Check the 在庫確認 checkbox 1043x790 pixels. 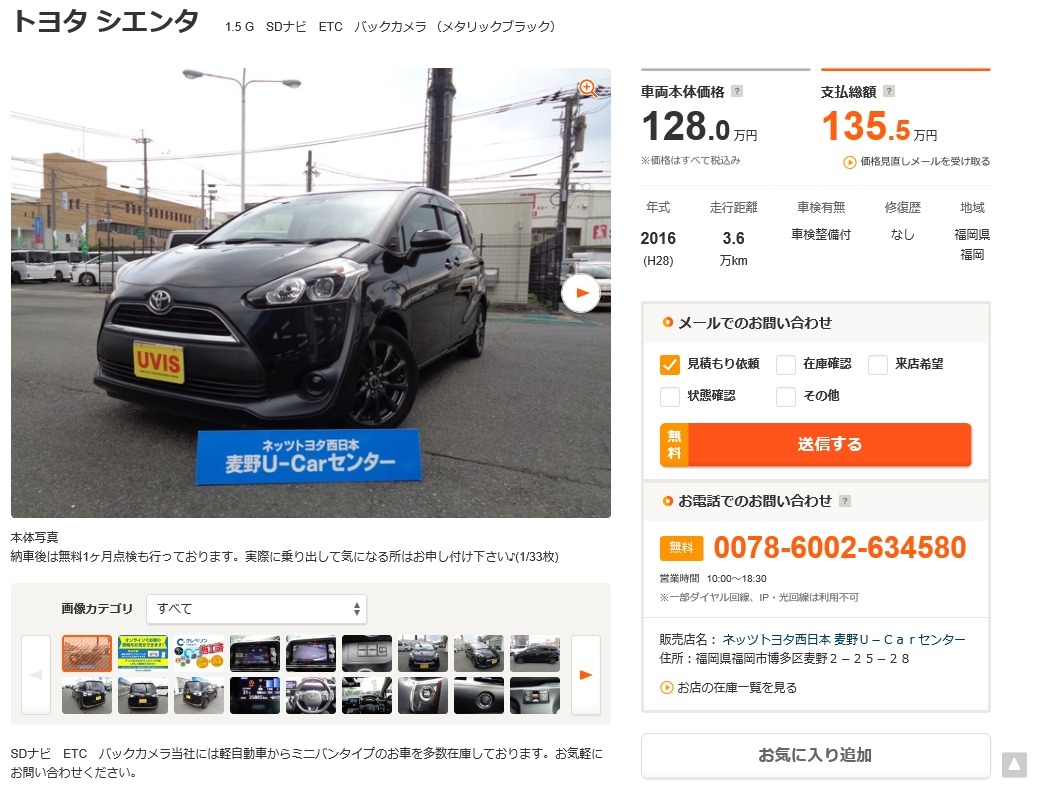pyautogui.click(x=786, y=364)
